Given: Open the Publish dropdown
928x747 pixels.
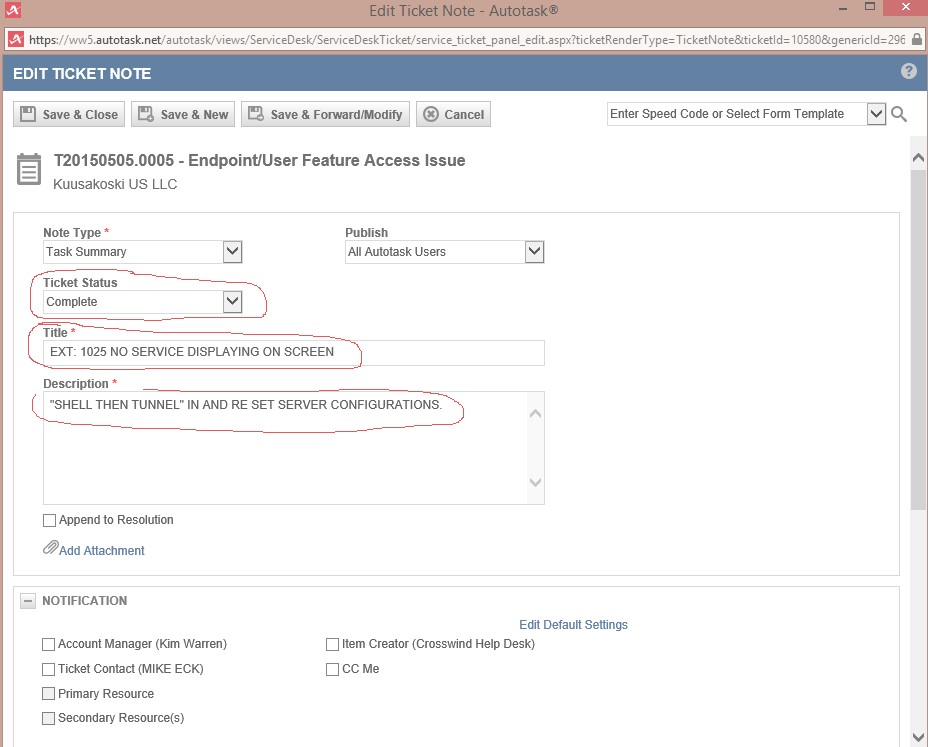Looking at the screenshot, I should (x=534, y=252).
